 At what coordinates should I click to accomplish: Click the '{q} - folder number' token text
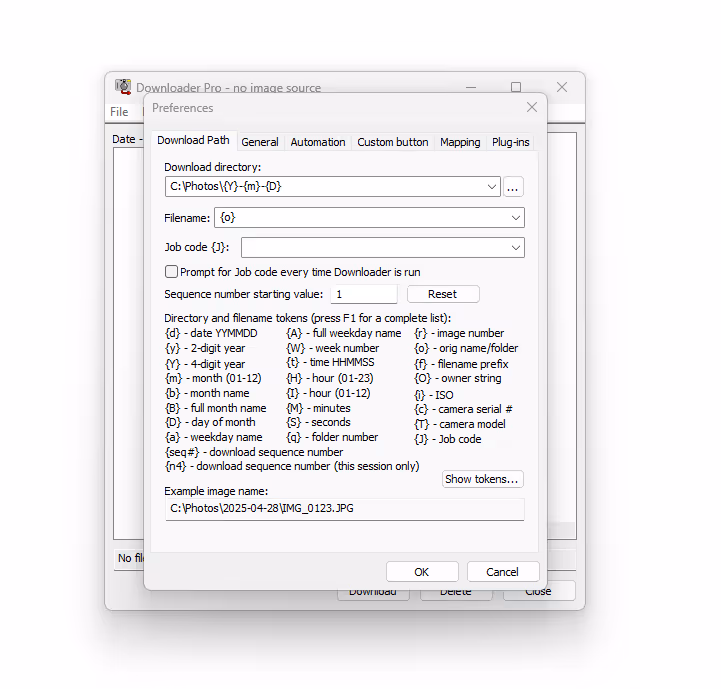point(332,437)
